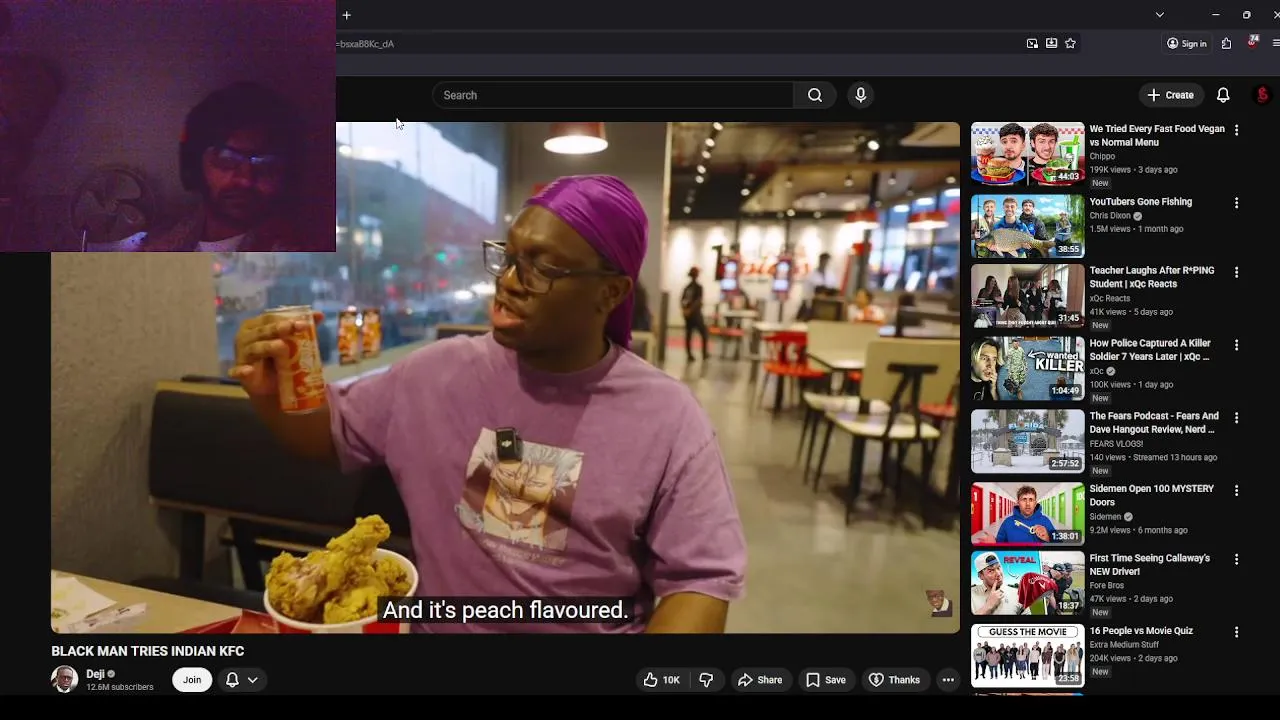Click the Create button
The image size is (1280, 720).
click(1171, 95)
